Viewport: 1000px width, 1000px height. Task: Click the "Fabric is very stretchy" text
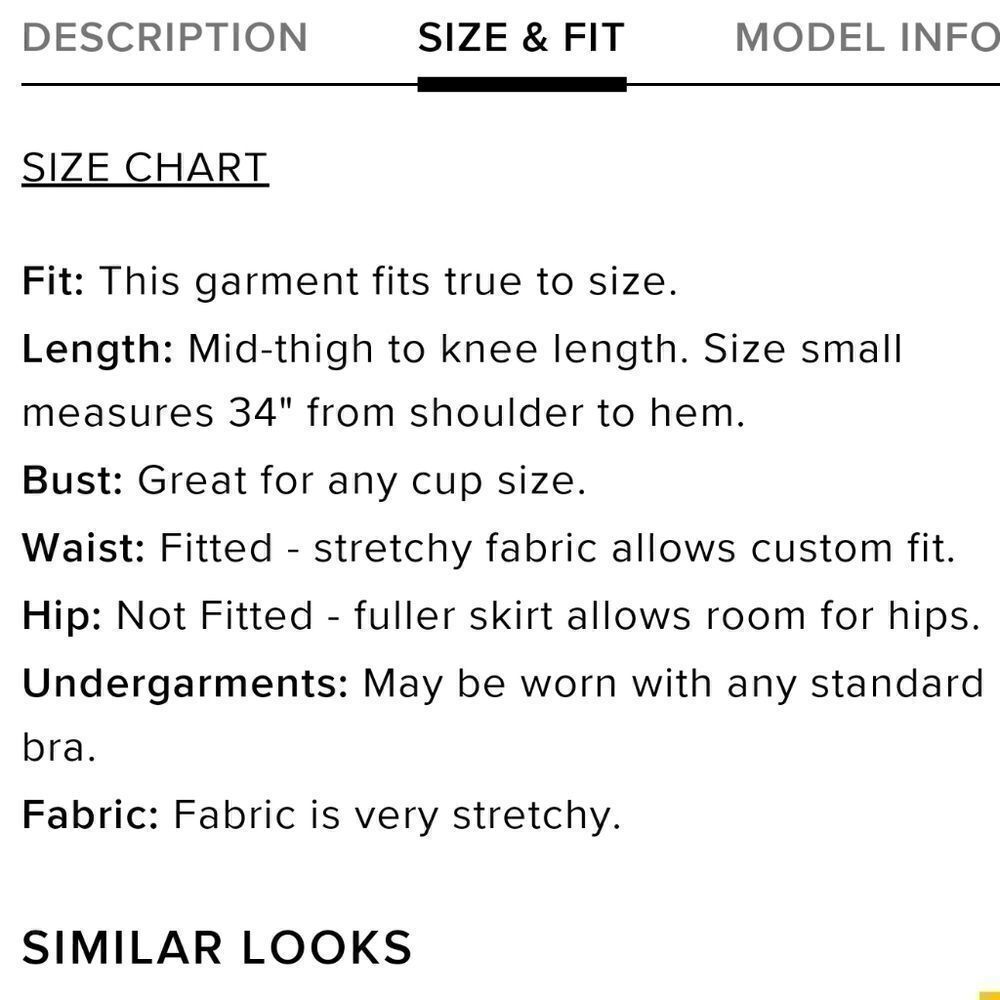point(396,815)
